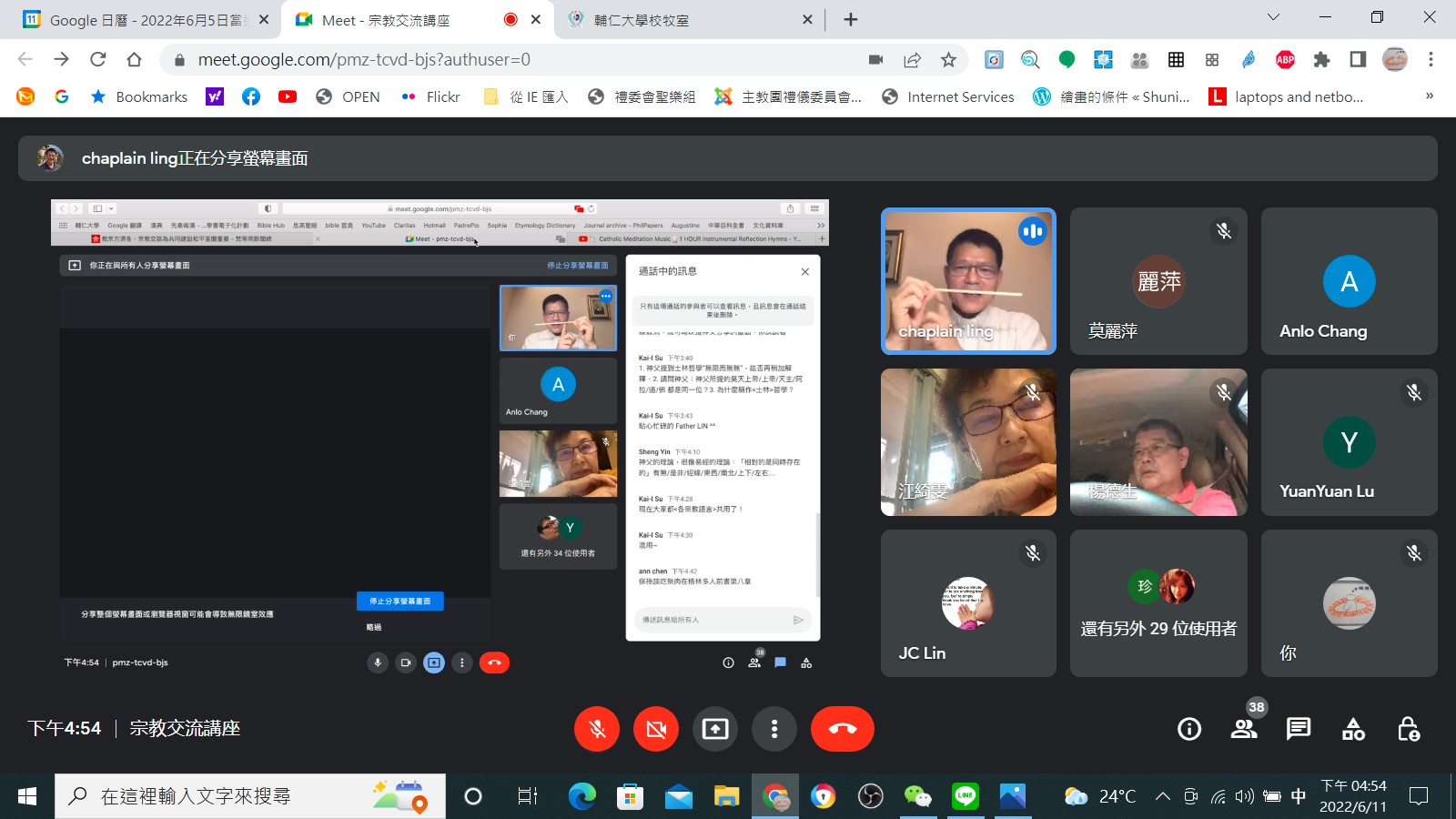The height and width of the screenshot is (819, 1456).
Task: Toggle the AdBlock Plus extension icon
Action: [x=1285, y=60]
